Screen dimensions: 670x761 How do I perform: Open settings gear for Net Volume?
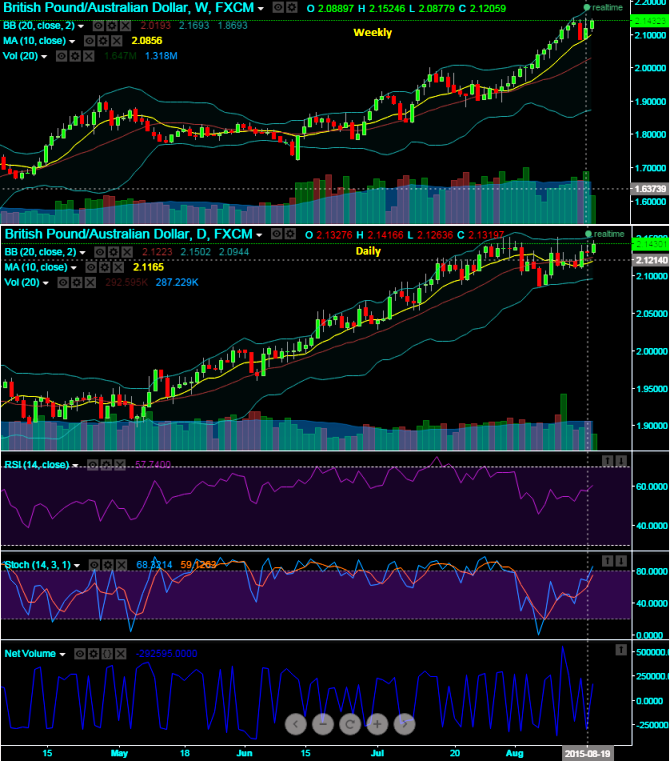tap(93, 654)
